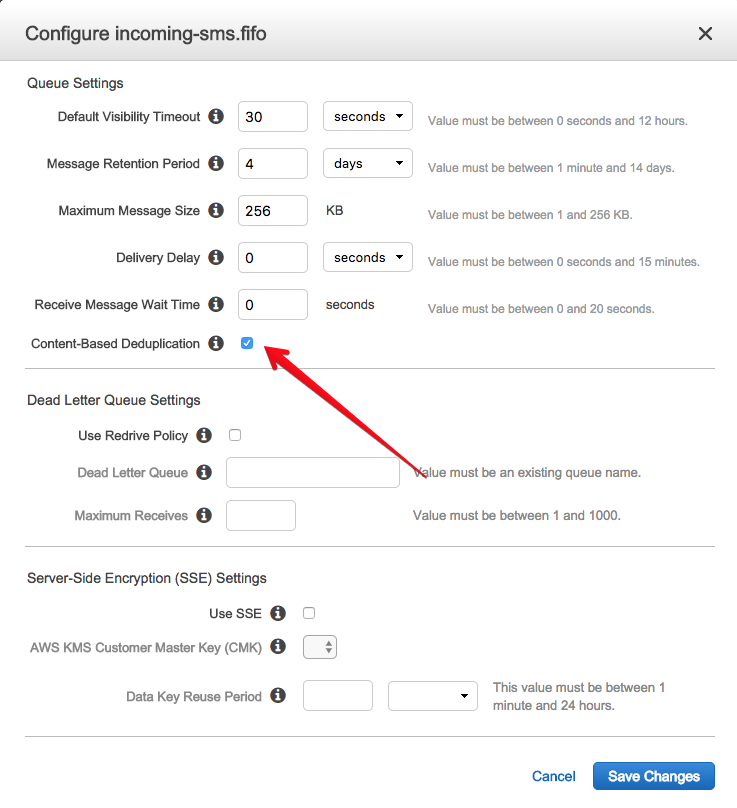This screenshot has width=737, height=808.
Task: Show info for Message Retention Period
Action: click(x=216, y=163)
